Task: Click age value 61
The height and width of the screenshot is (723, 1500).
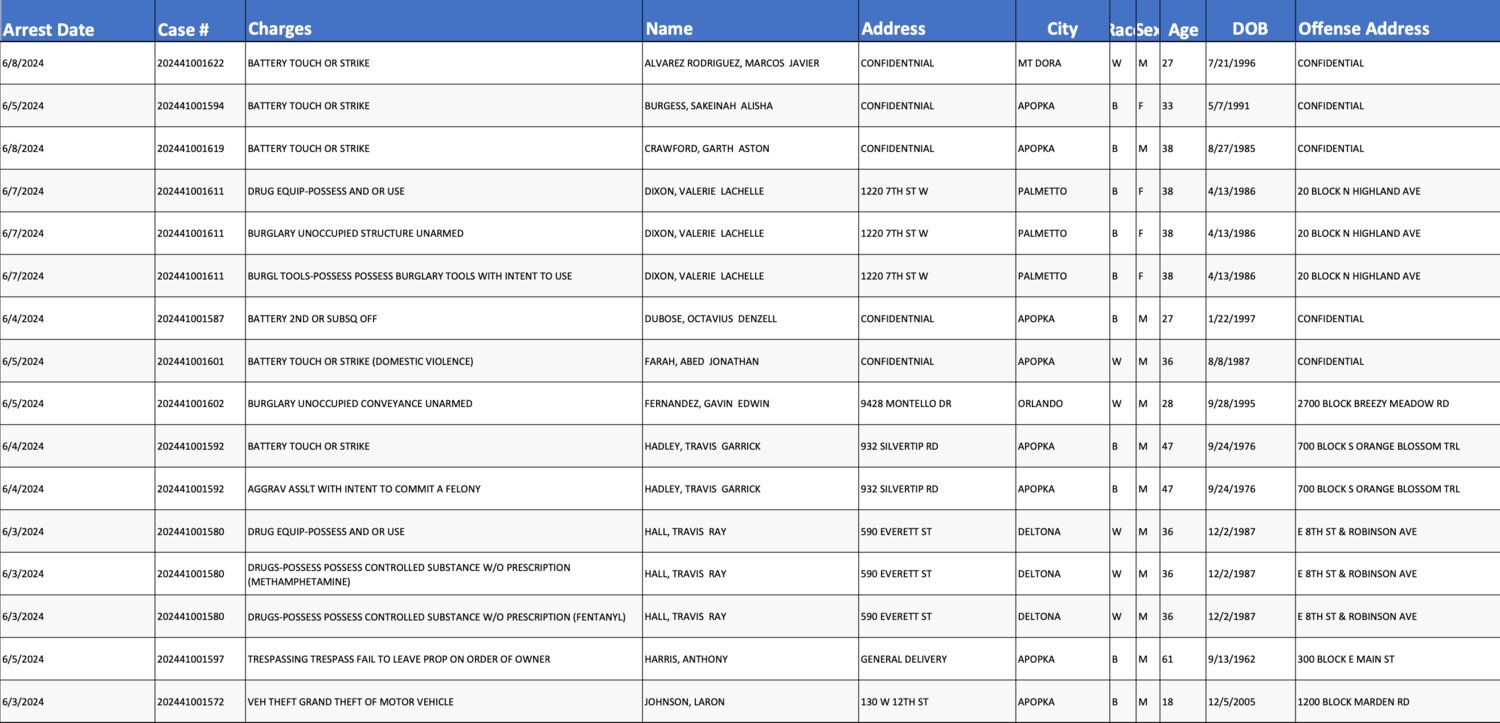Action: coord(1167,659)
